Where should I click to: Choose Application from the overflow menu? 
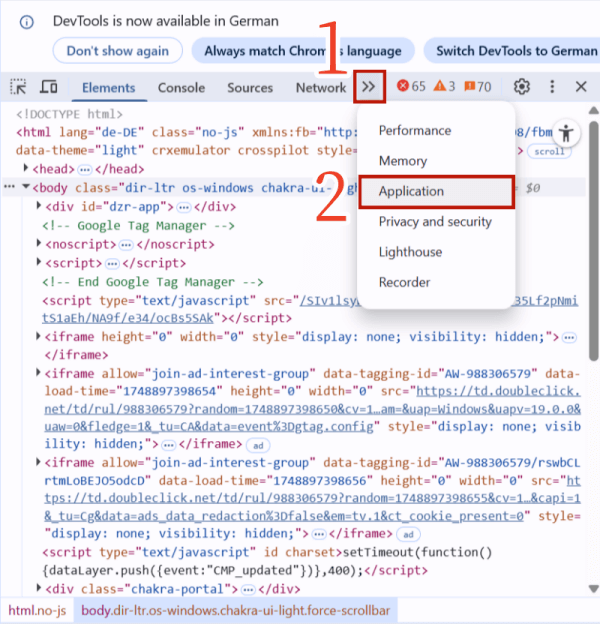(436, 191)
